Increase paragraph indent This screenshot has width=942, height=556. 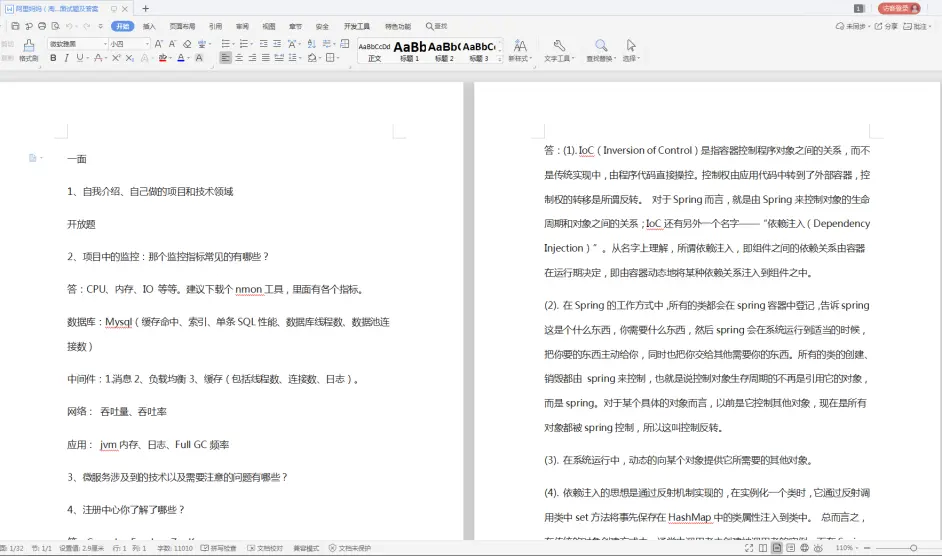(277, 44)
